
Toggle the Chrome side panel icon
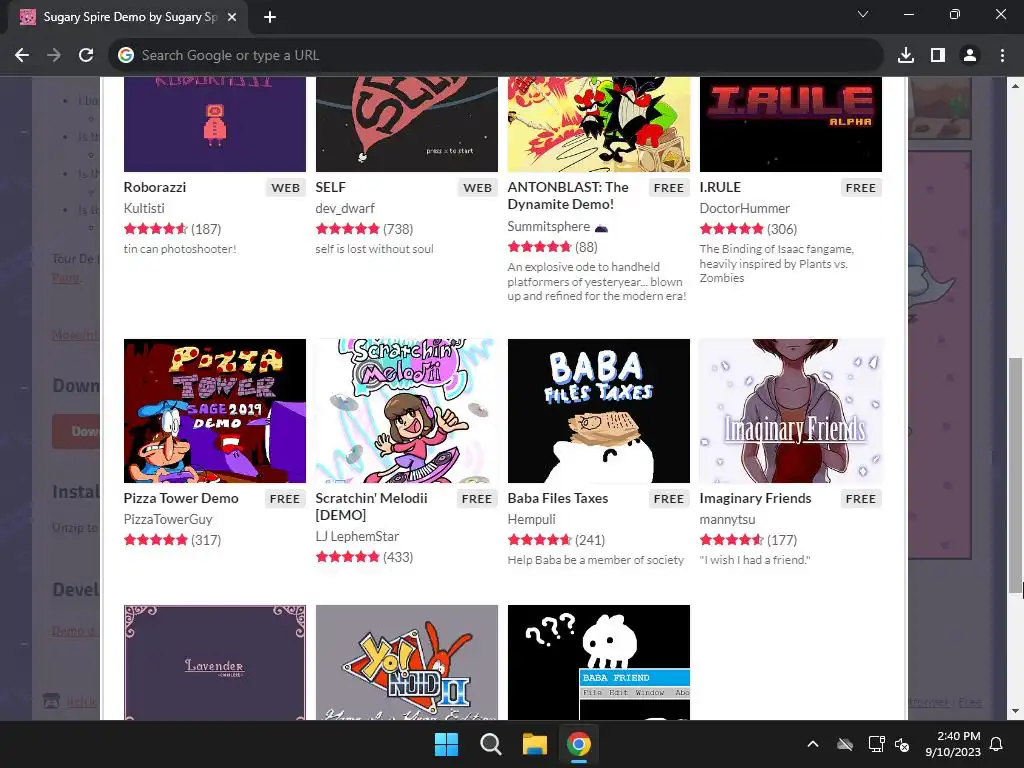coord(938,56)
